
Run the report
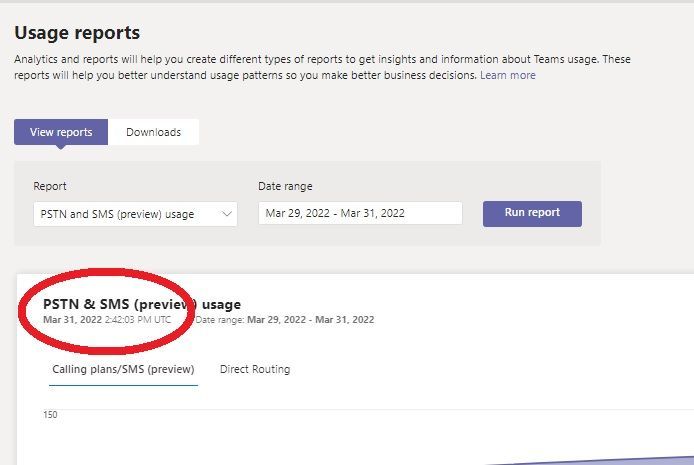532,214
